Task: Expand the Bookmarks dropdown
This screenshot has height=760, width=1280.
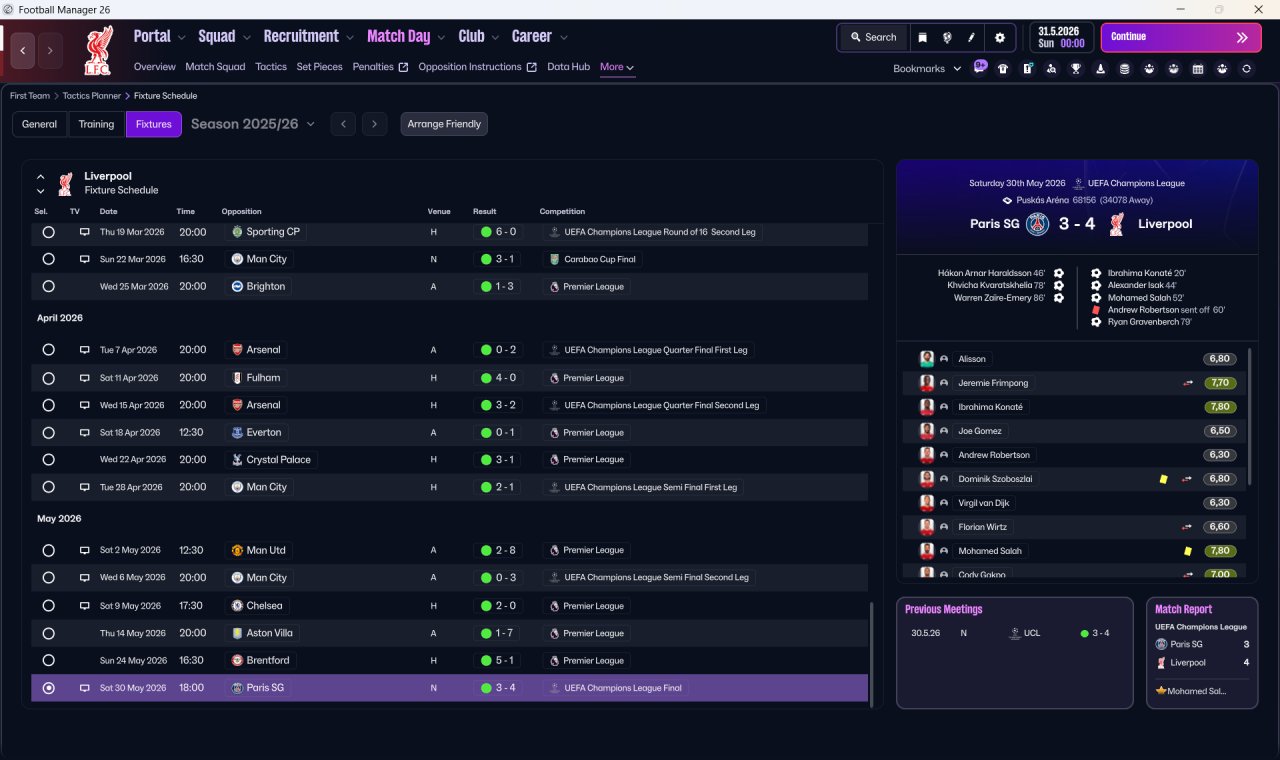Action: (x=927, y=68)
